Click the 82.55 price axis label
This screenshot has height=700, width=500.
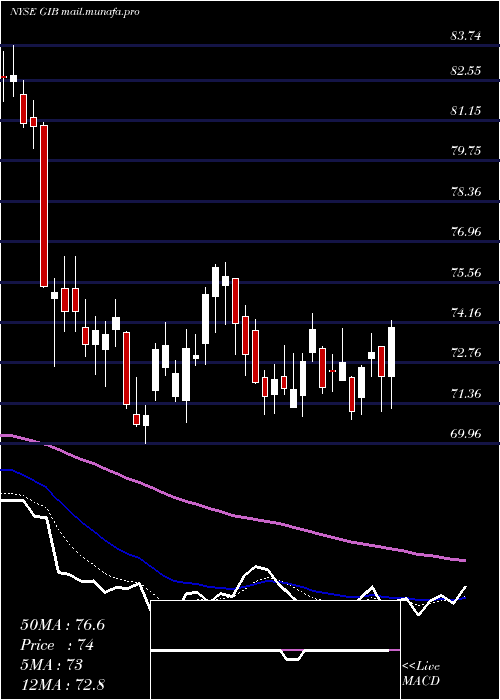tap(466, 71)
